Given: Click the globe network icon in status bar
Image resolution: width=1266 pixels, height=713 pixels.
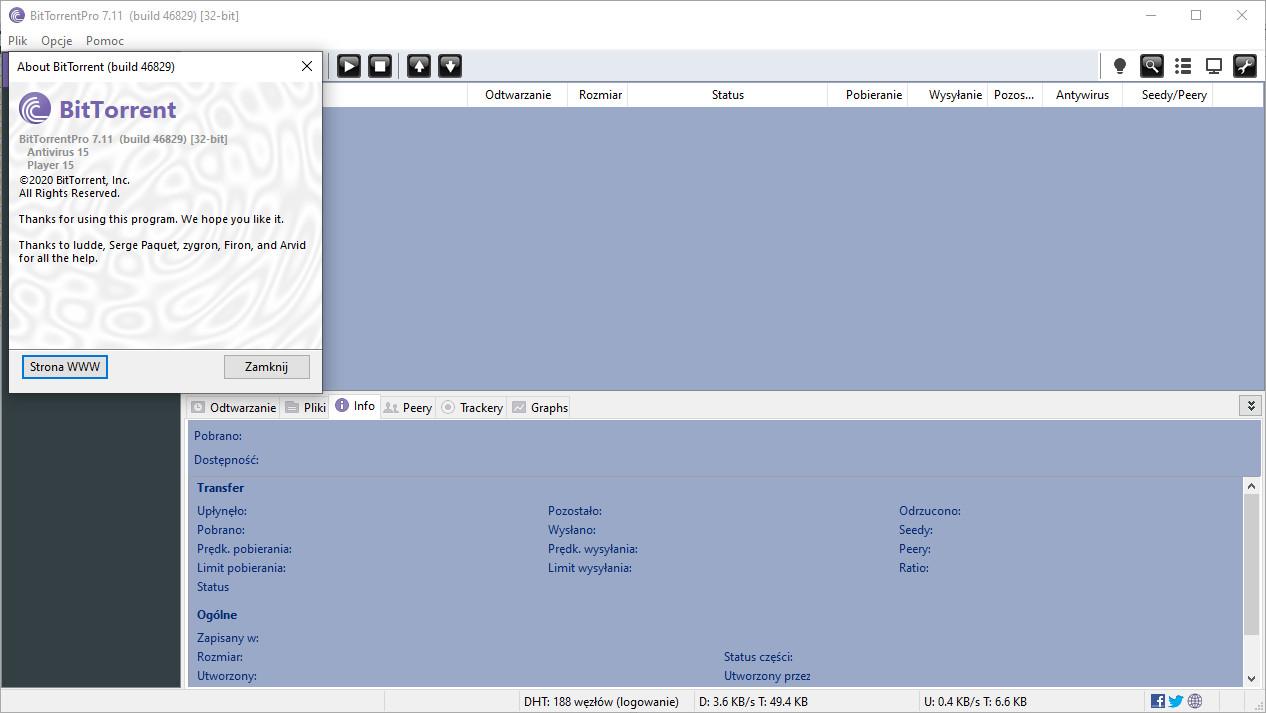Looking at the screenshot, I should (x=1195, y=702).
